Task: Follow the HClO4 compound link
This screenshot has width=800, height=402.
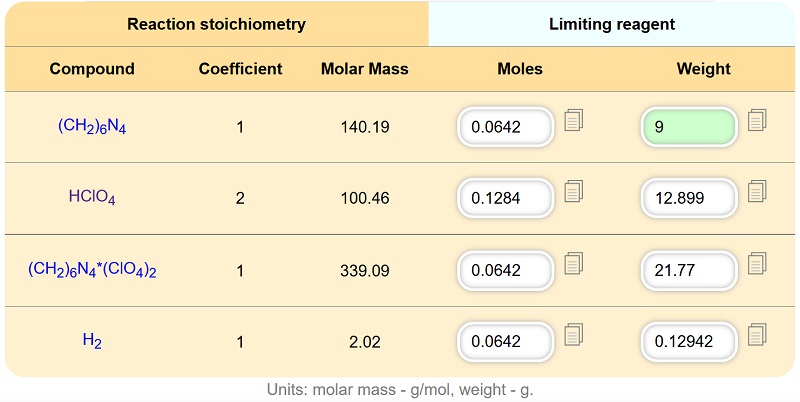Action: pos(92,198)
